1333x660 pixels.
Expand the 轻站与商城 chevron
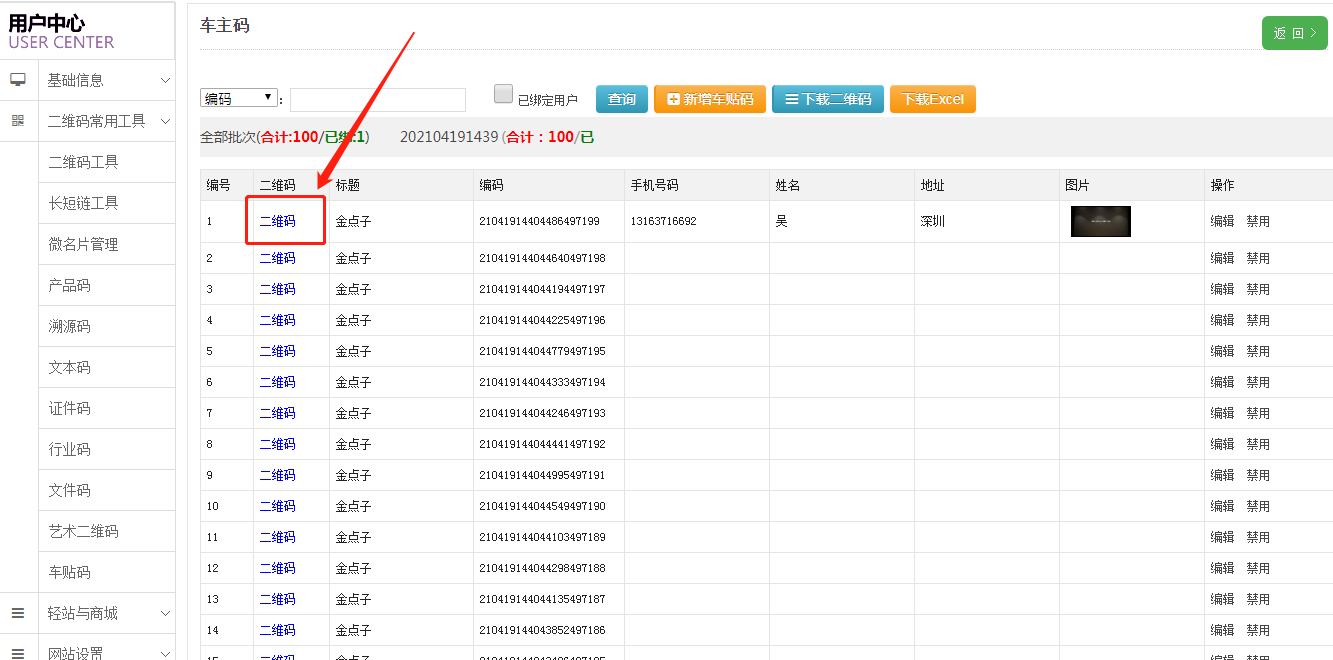click(x=166, y=613)
